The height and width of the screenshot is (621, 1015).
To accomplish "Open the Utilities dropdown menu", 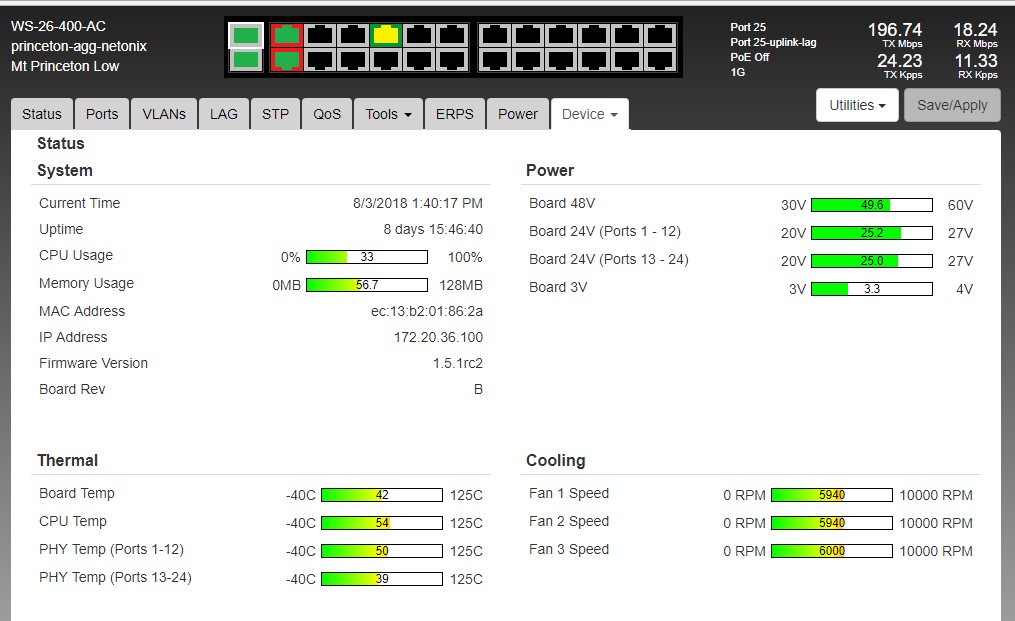I will 857,105.
